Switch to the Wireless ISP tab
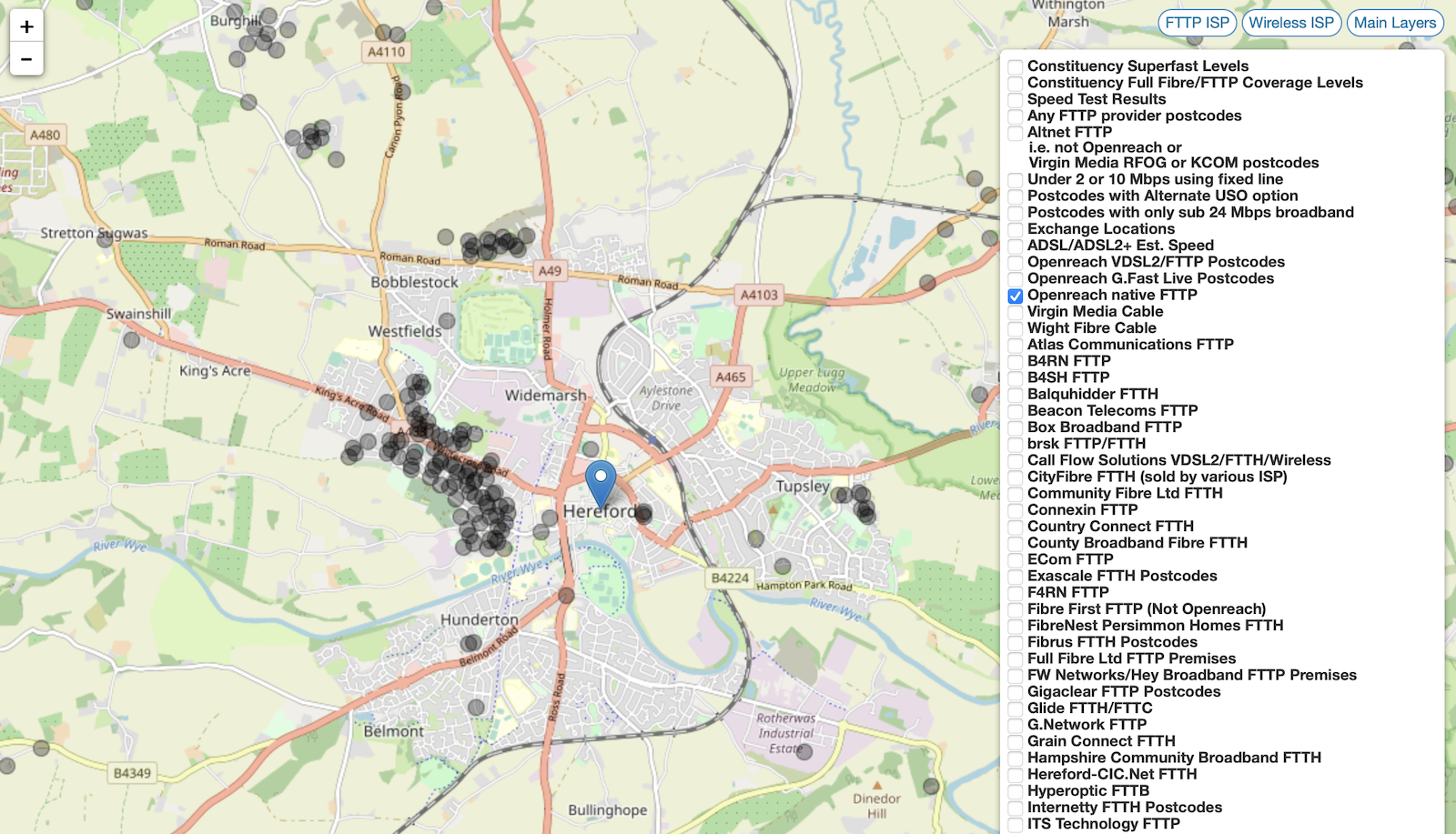 [x=1289, y=23]
